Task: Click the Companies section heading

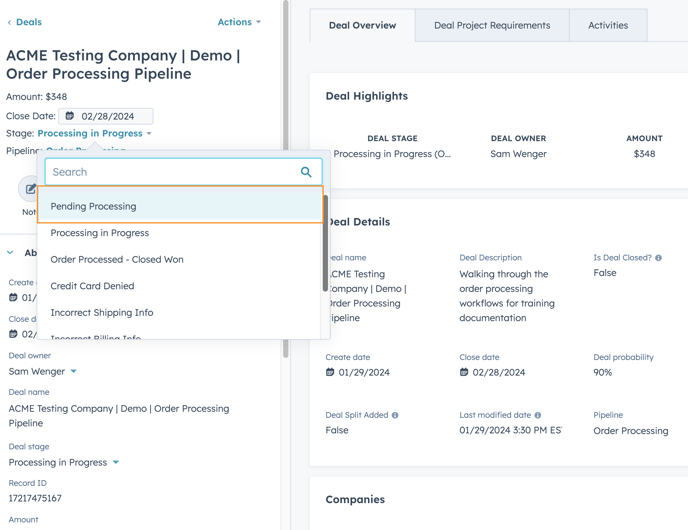Action: click(355, 499)
